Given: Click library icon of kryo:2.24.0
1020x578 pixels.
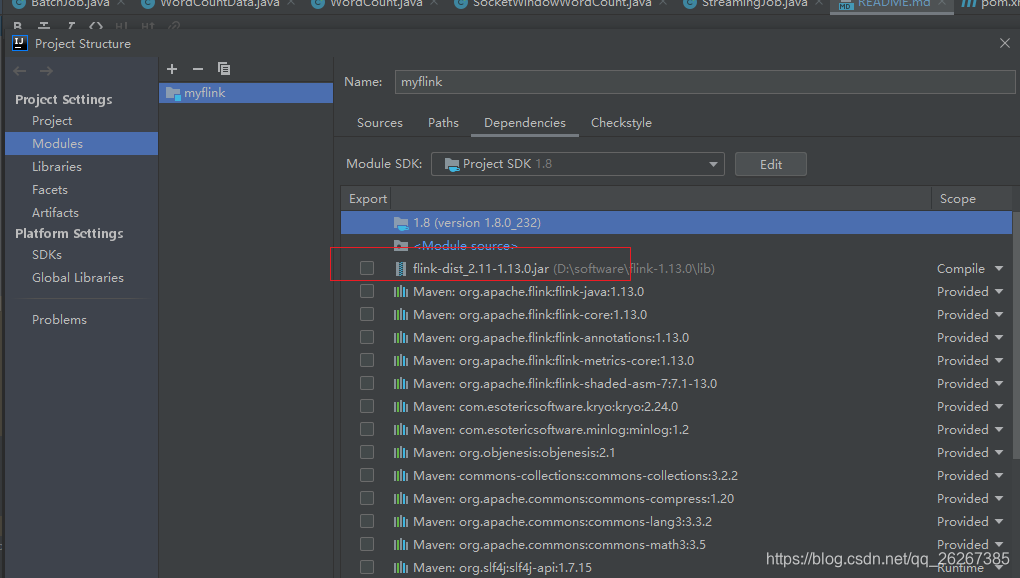Looking at the screenshot, I should 401,406.
